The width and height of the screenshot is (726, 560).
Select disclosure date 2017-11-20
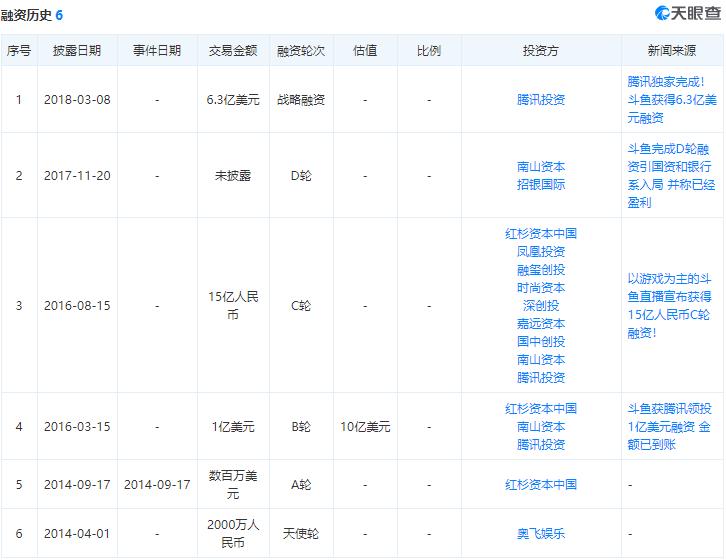pos(77,176)
